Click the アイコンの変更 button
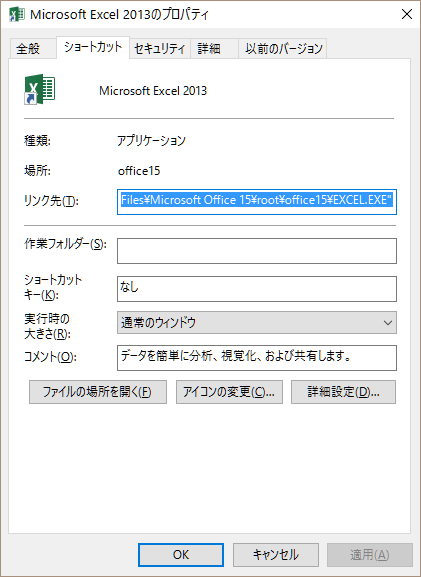Image resolution: width=421 pixels, height=577 pixels. [x=229, y=392]
